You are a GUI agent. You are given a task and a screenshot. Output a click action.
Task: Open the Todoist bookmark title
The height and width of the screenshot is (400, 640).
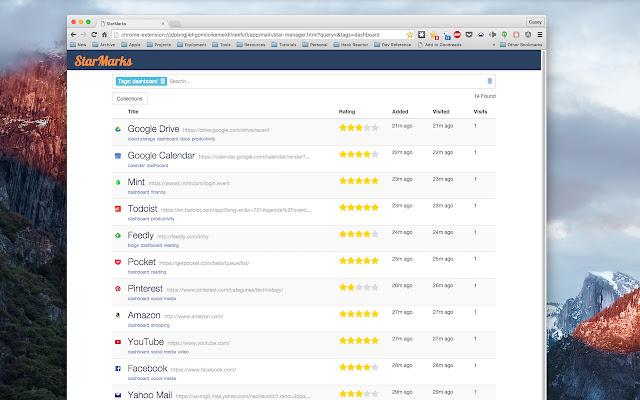pos(142,209)
